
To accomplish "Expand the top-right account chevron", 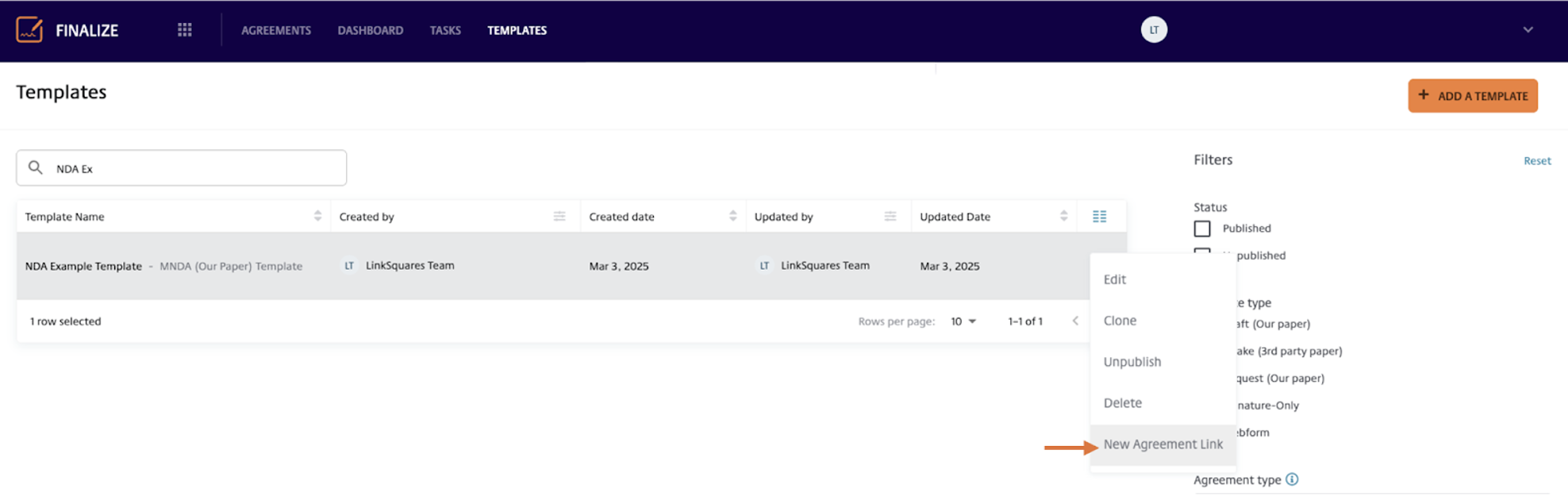I will tap(1528, 30).
